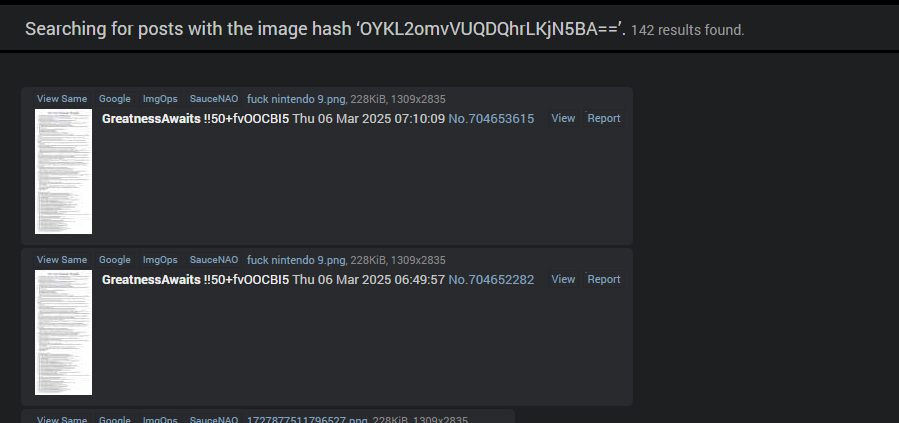Click View Same on second post
Image resolution: width=899 pixels, height=423 pixels.
click(x=62, y=260)
